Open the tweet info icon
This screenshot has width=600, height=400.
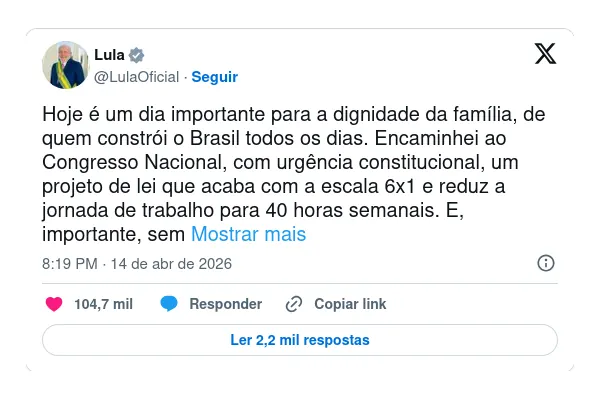tap(546, 264)
